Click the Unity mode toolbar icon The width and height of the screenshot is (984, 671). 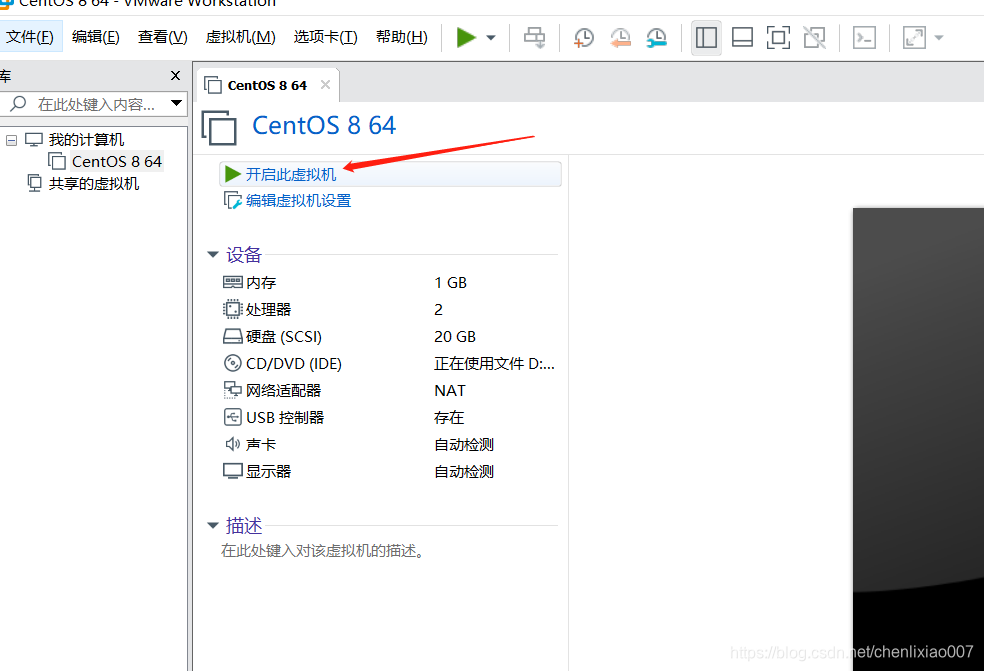point(815,38)
